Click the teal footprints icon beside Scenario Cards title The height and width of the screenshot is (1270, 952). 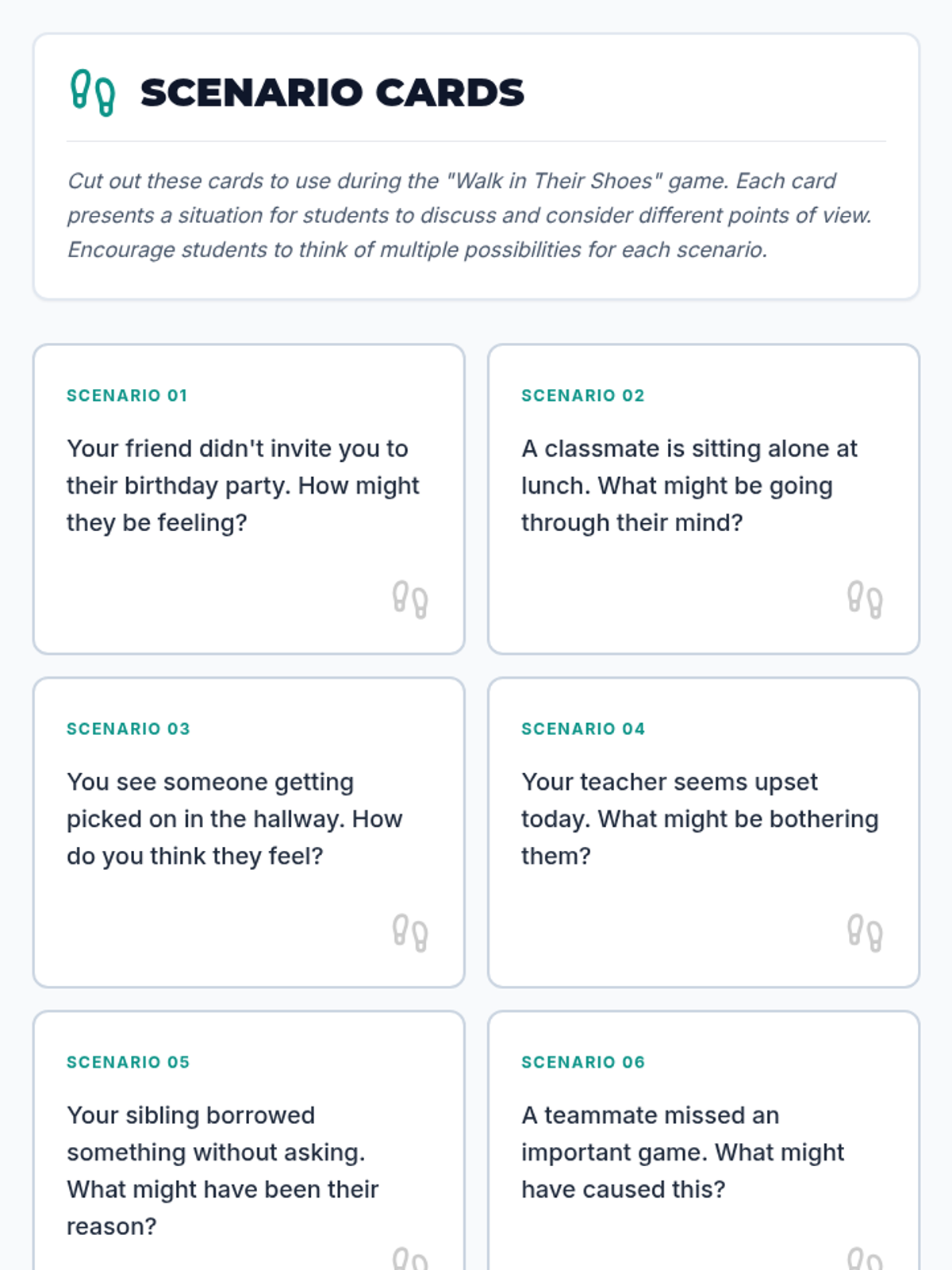(93, 93)
